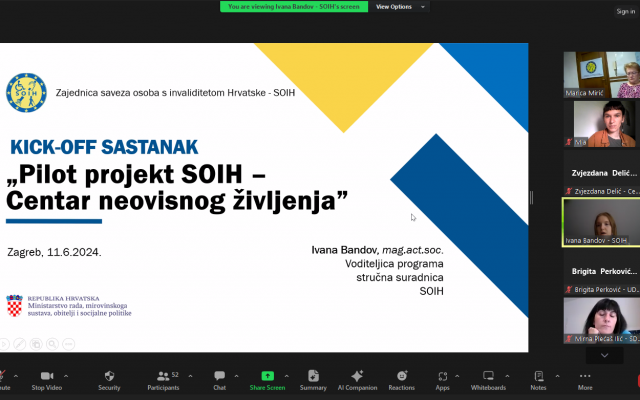Expand the caret next to Share Screen
Viewport: 640px width, 400px height.
287,376
